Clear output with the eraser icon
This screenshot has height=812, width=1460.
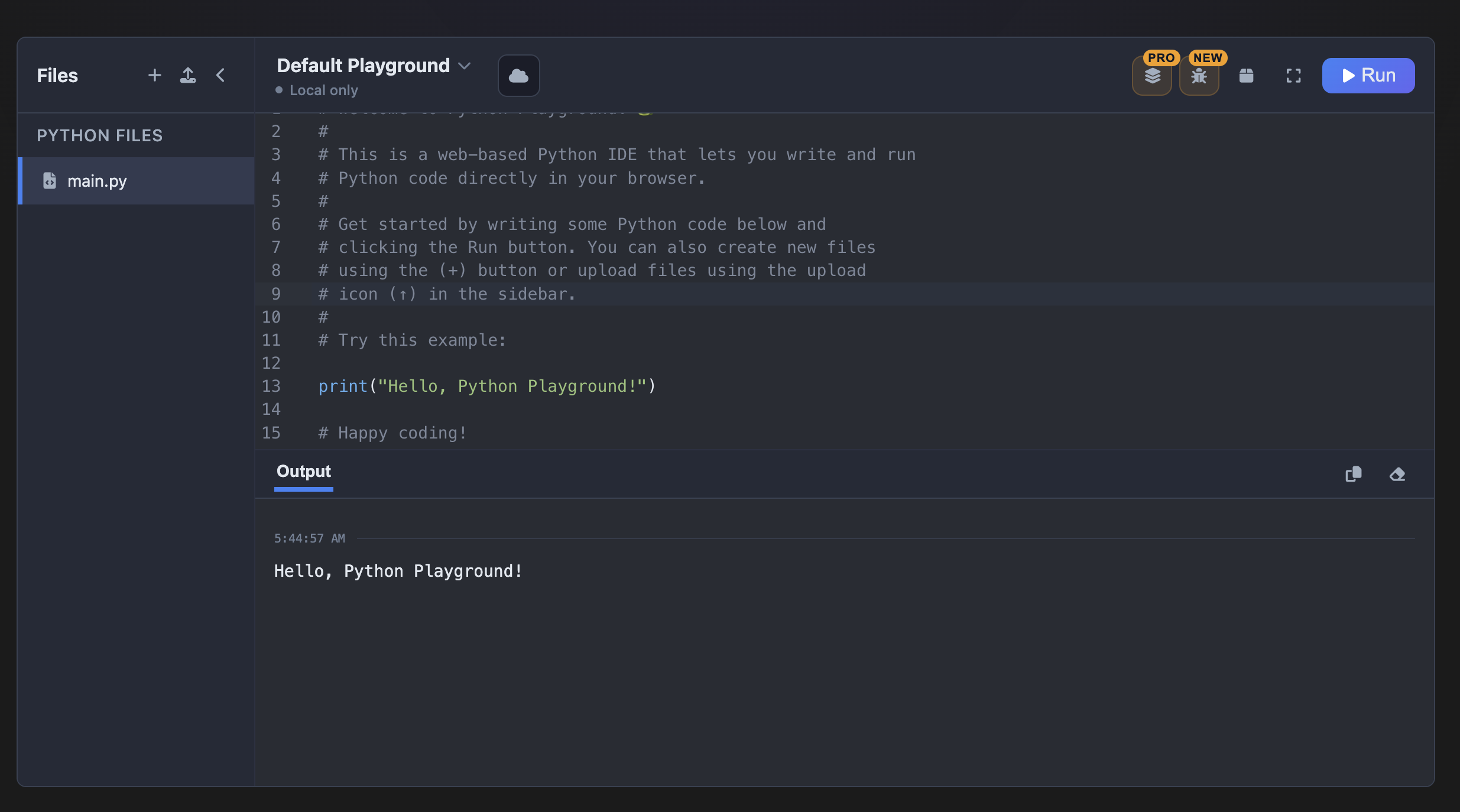click(1397, 474)
